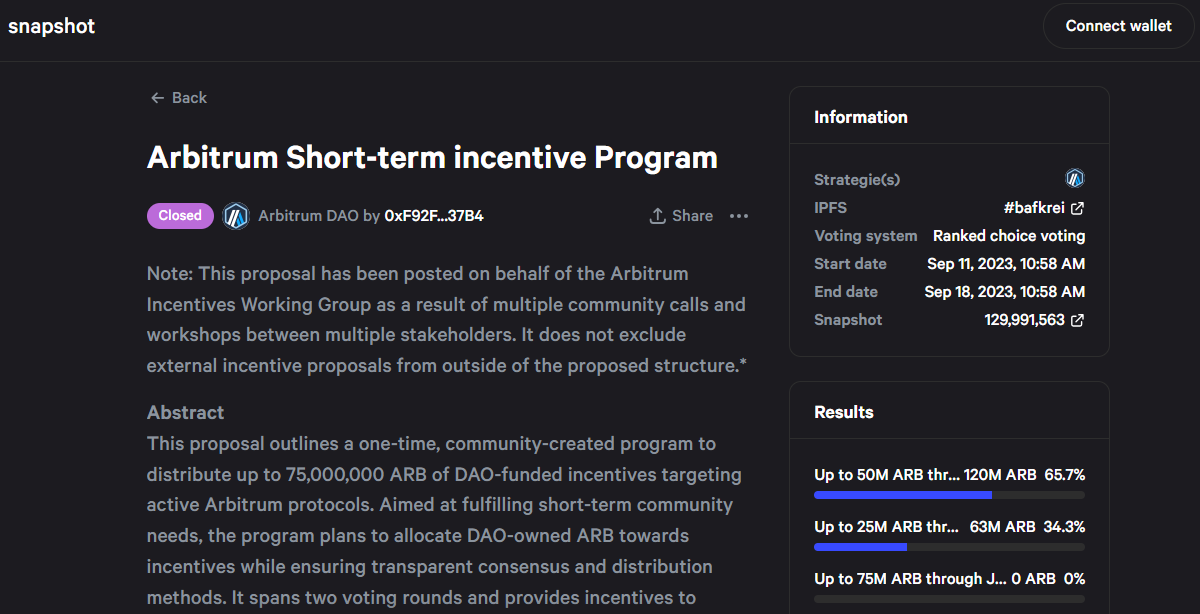Click the Strategie(s) Arbitrum icon

click(x=1075, y=179)
